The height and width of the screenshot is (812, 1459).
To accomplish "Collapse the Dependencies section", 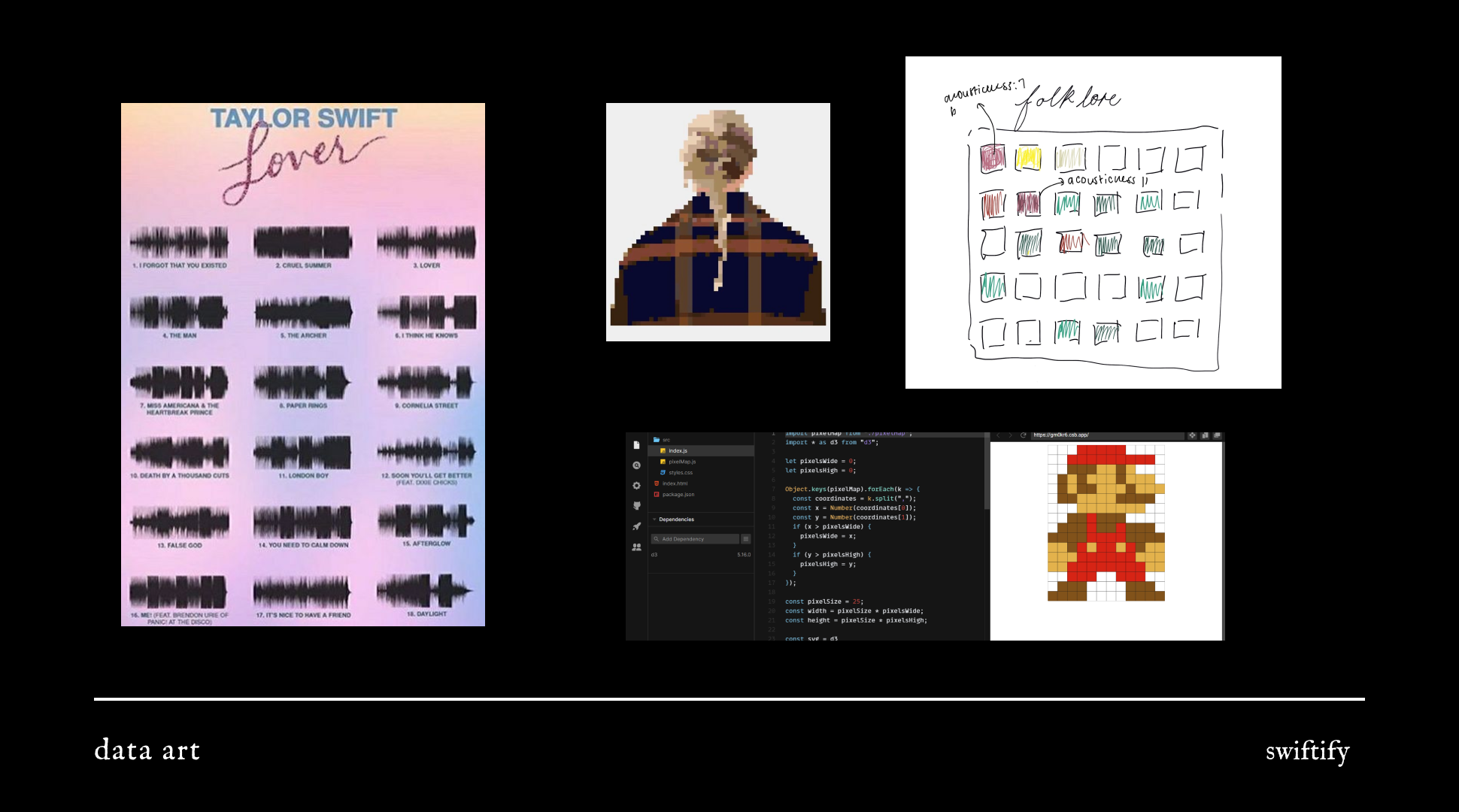I will tap(654, 520).
